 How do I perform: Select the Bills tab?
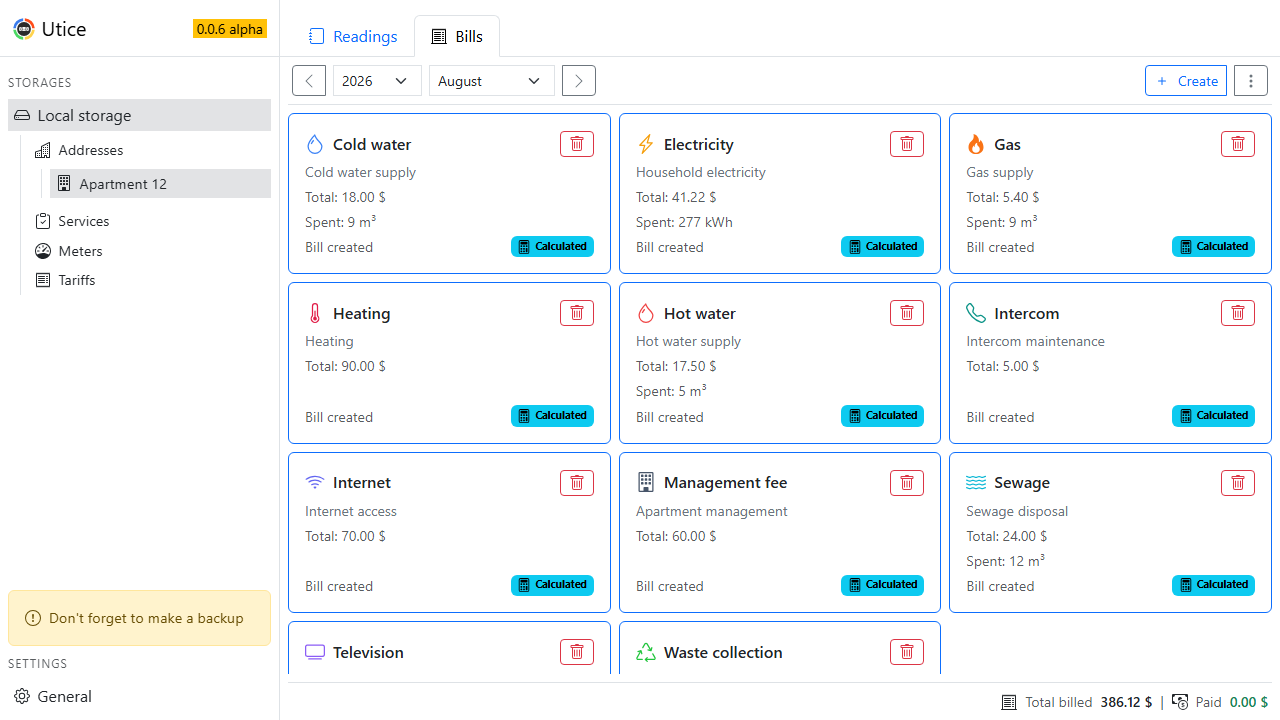click(457, 37)
